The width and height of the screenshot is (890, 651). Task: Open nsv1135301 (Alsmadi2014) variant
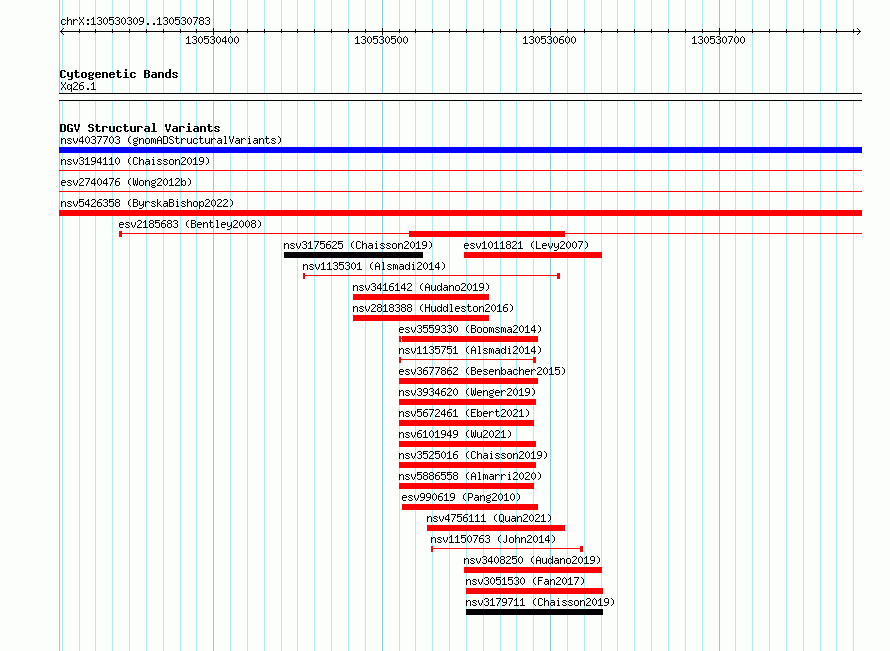pos(374,266)
